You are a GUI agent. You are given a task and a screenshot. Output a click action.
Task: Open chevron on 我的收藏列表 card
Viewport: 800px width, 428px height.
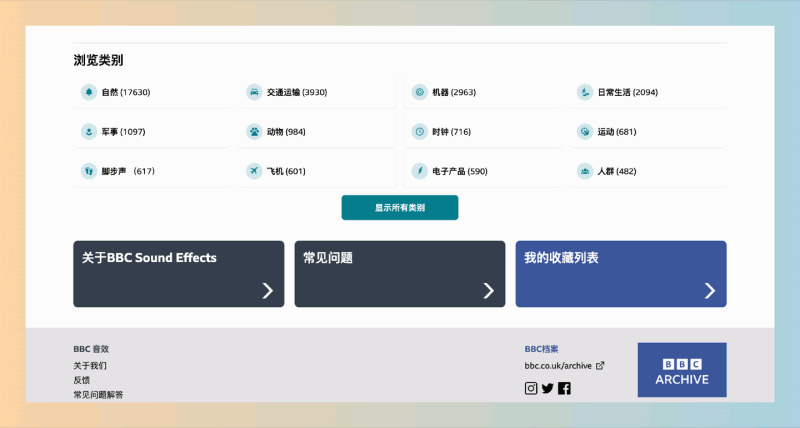pos(710,291)
